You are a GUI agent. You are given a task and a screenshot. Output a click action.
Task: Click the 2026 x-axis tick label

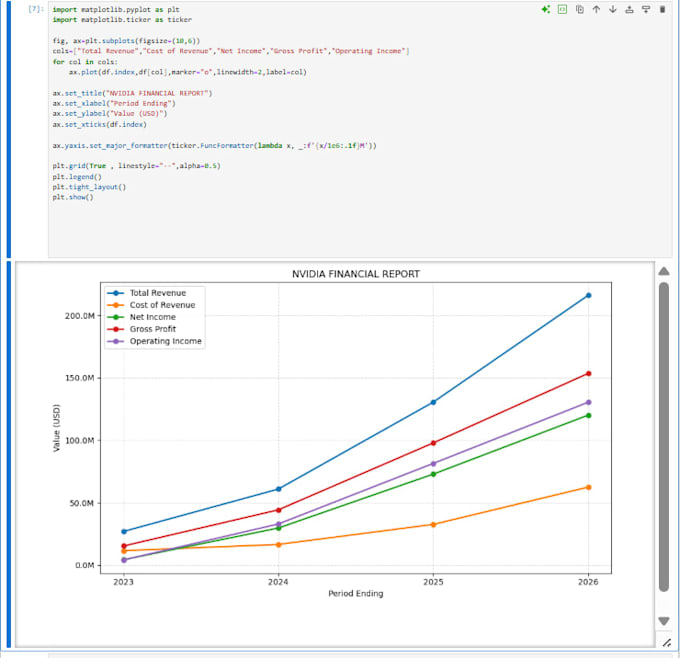click(588, 582)
